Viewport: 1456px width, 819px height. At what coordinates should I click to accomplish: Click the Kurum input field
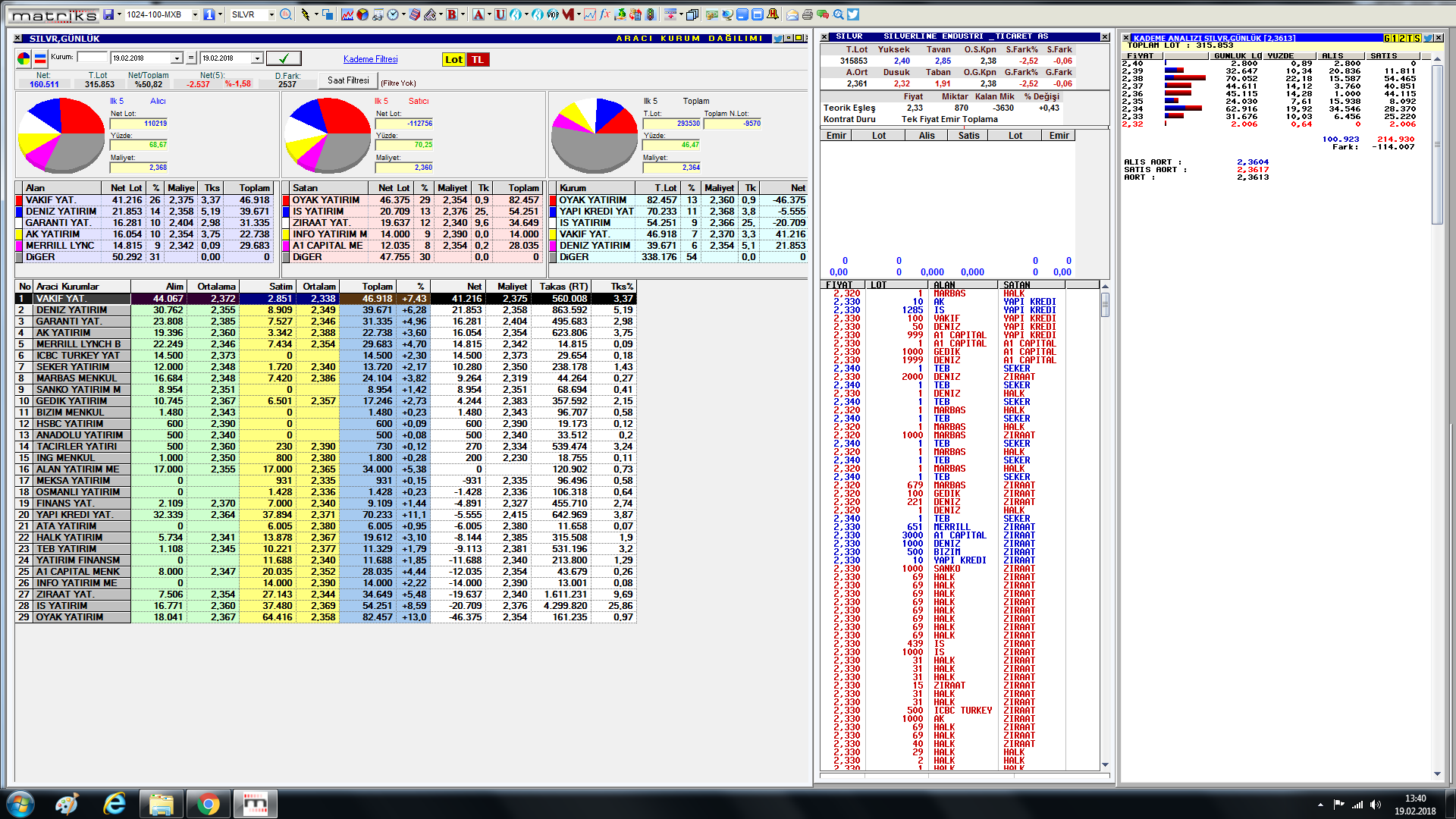point(93,58)
